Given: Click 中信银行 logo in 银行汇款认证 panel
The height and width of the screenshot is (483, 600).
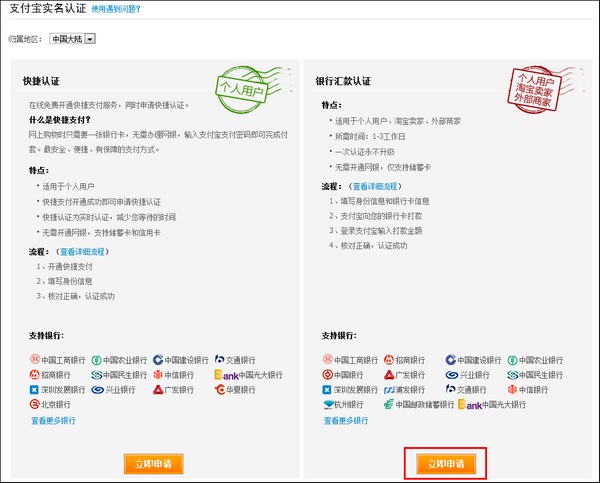Looking at the screenshot, I should [528, 390].
